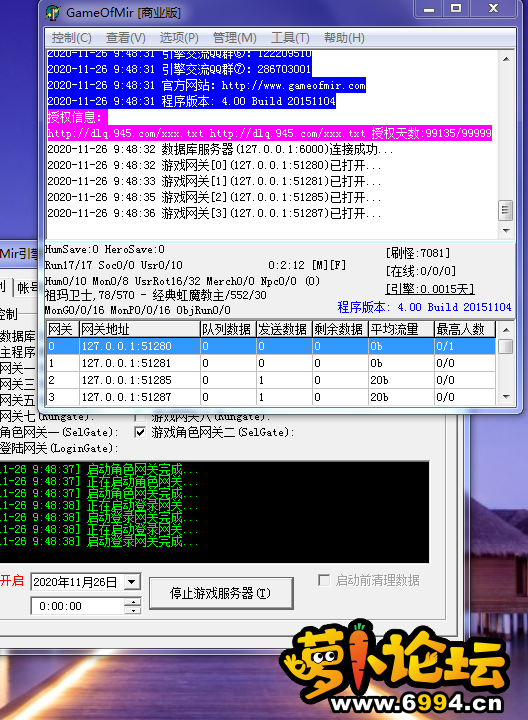528x720 pixels.
Task: Click the [刷怪:7081] status text
Action: [x=418, y=253]
